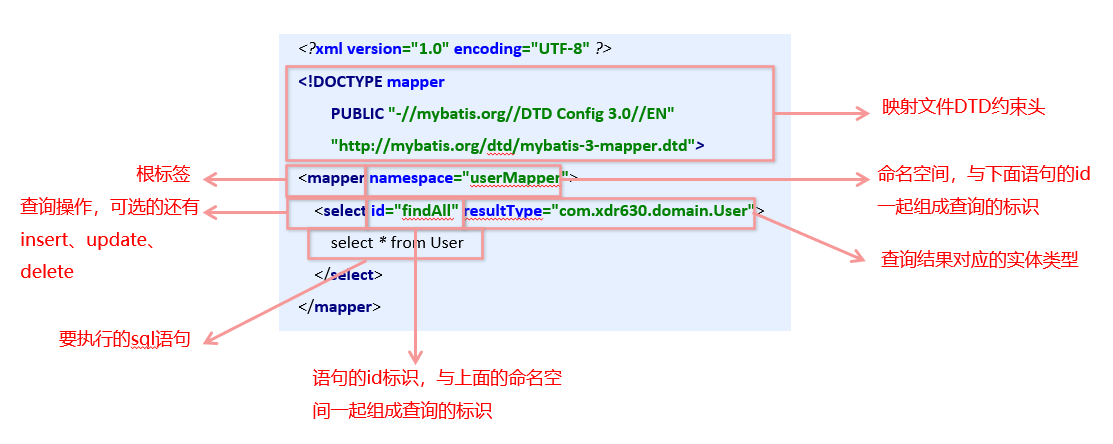Click the annotation "语句的id标识，与上面的命名空"

click(437, 378)
